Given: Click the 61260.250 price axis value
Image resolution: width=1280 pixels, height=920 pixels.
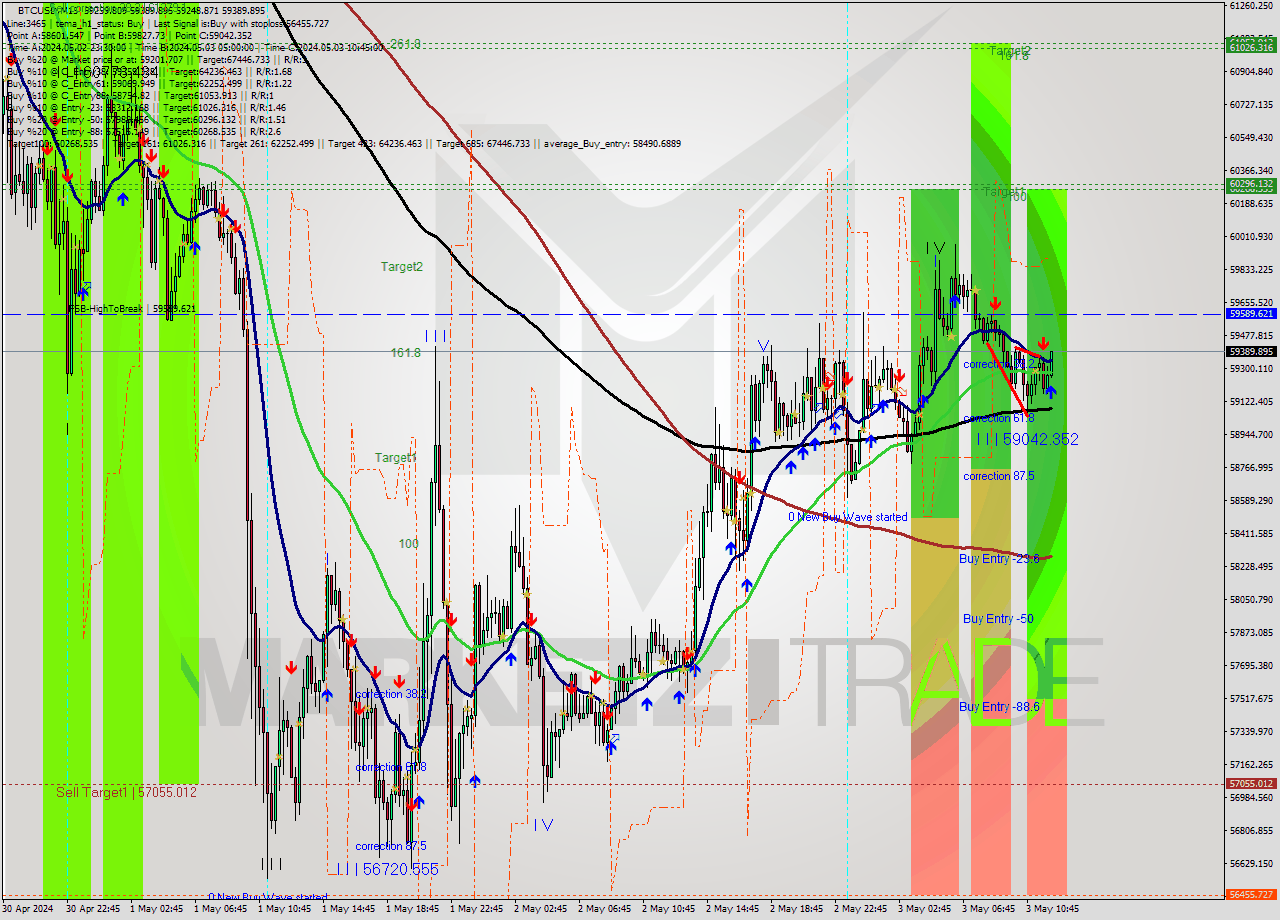Looking at the screenshot, I should pos(1251,6).
